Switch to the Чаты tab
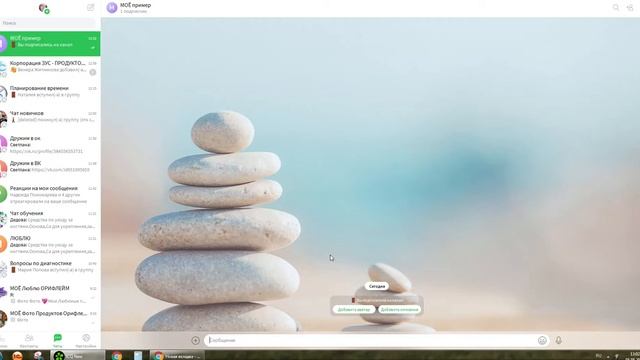This screenshot has width=640, height=360. [58, 340]
